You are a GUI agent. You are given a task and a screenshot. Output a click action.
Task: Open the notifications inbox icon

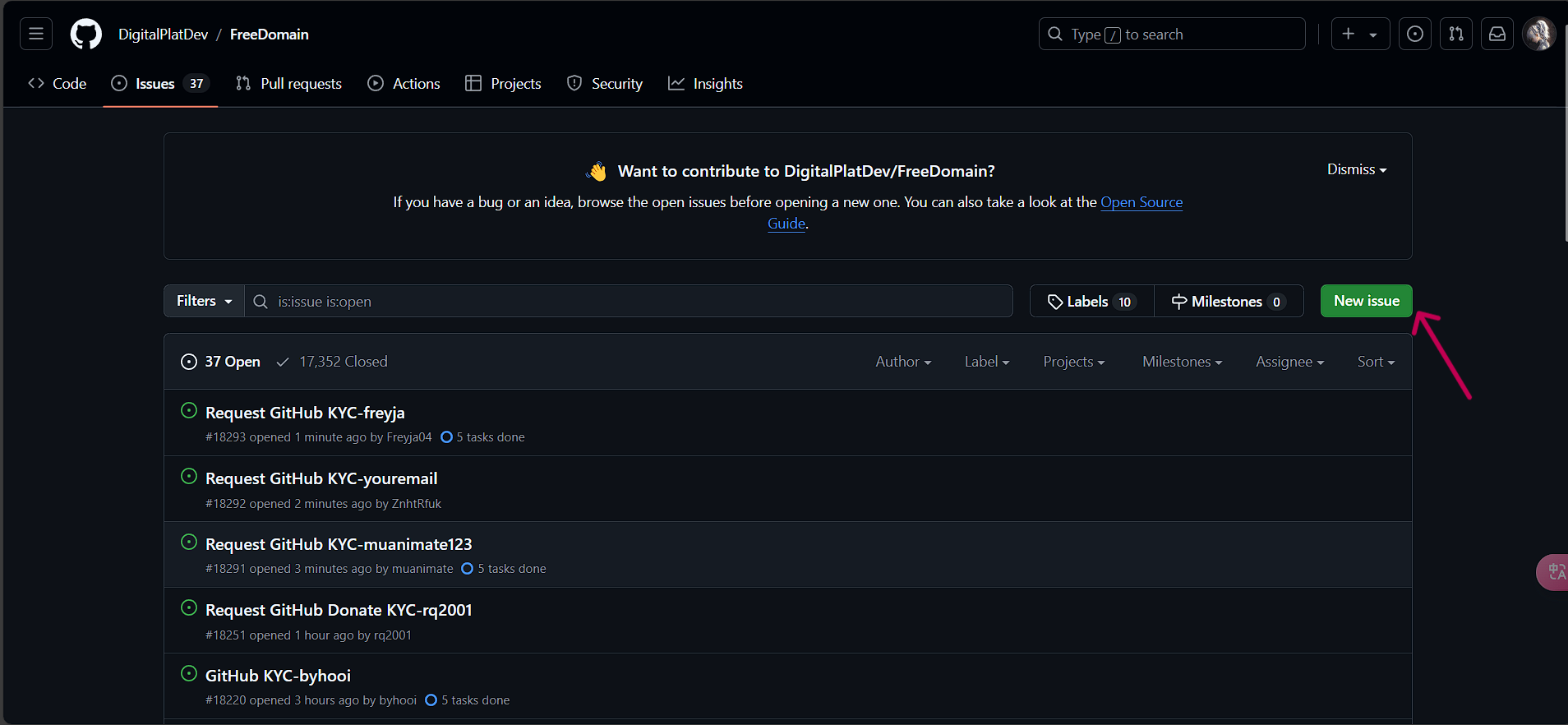coord(1497,34)
